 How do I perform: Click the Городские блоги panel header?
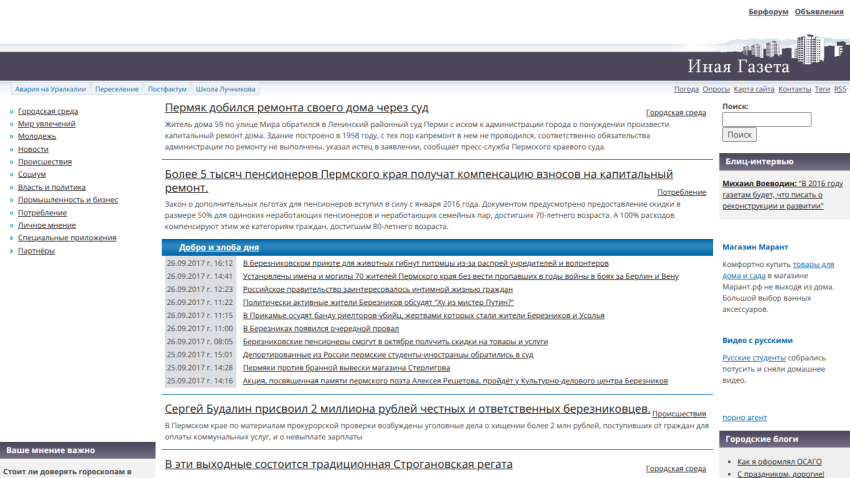(784, 439)
